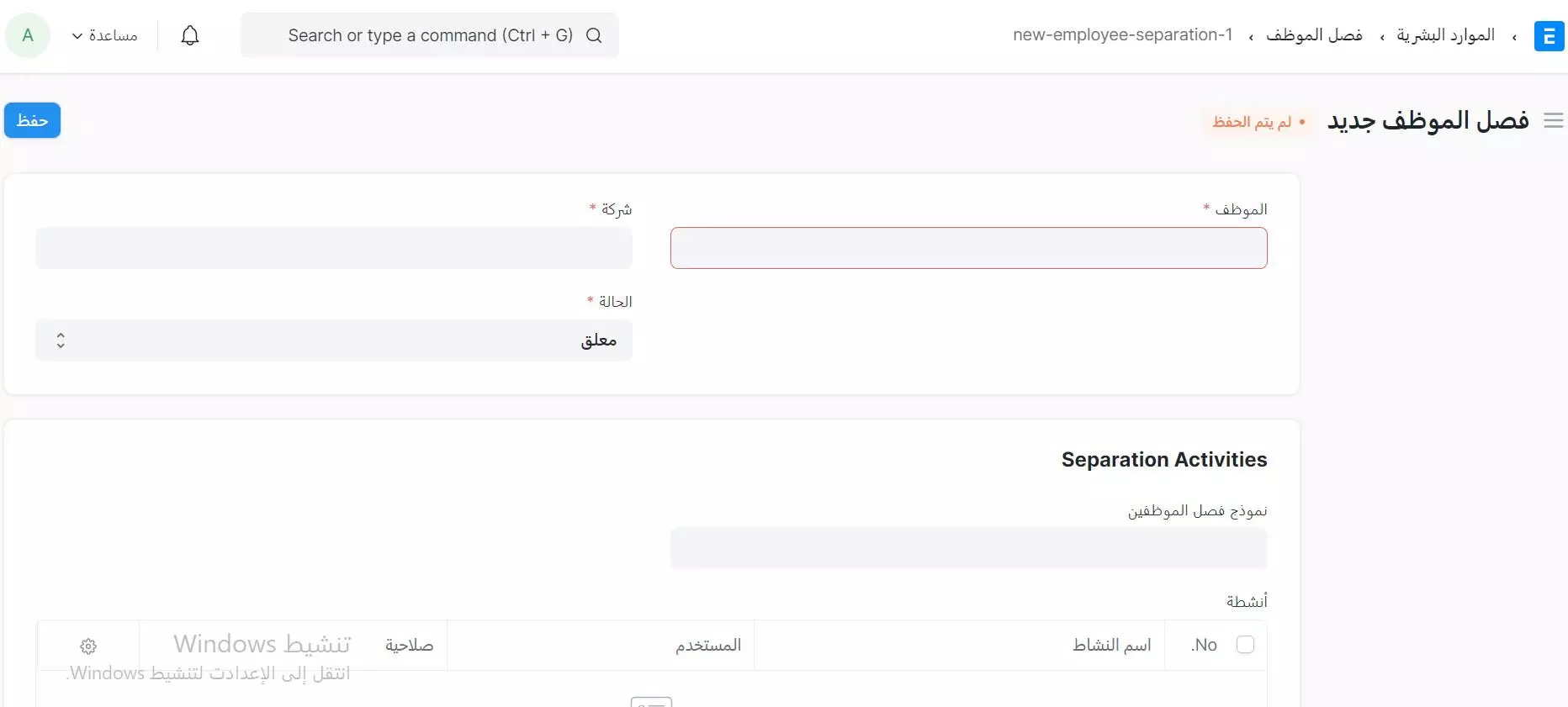This screenshot has height=707, width=1568.
Task: Go to الموارد البشرية breadcrumb
Action: click(x=1445, y=35)
